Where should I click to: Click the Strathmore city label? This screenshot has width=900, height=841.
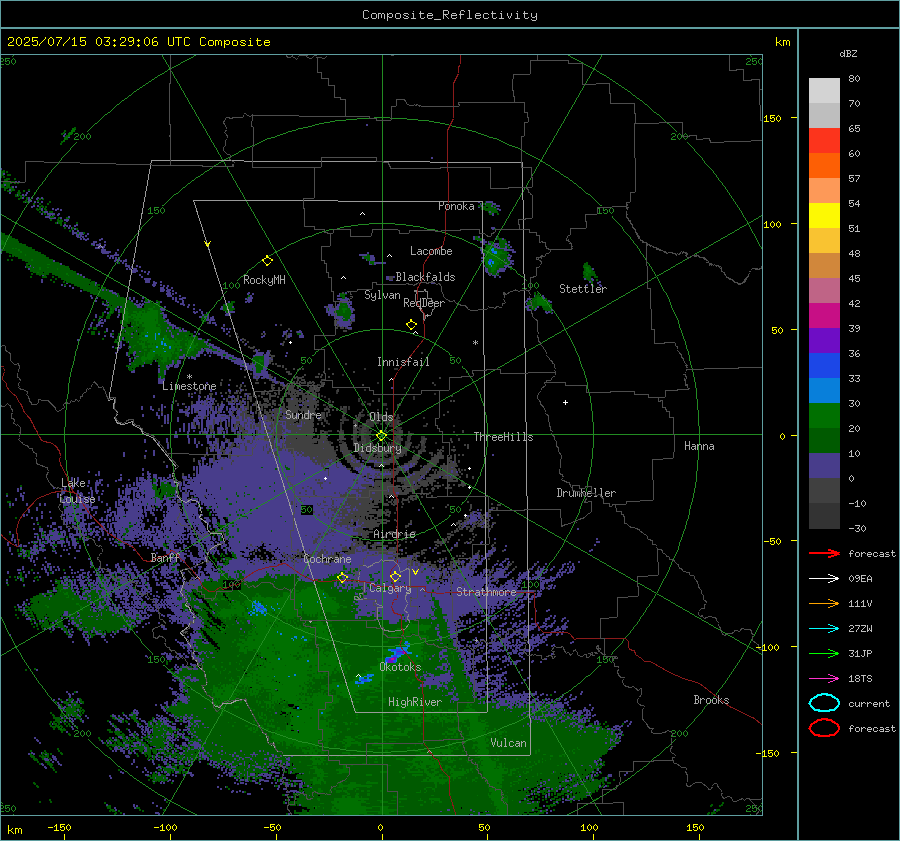coord(486,592)
